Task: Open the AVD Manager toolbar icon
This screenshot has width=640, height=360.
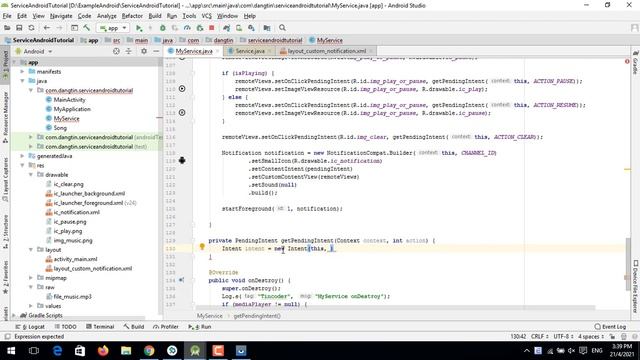Action: point(239,28)
